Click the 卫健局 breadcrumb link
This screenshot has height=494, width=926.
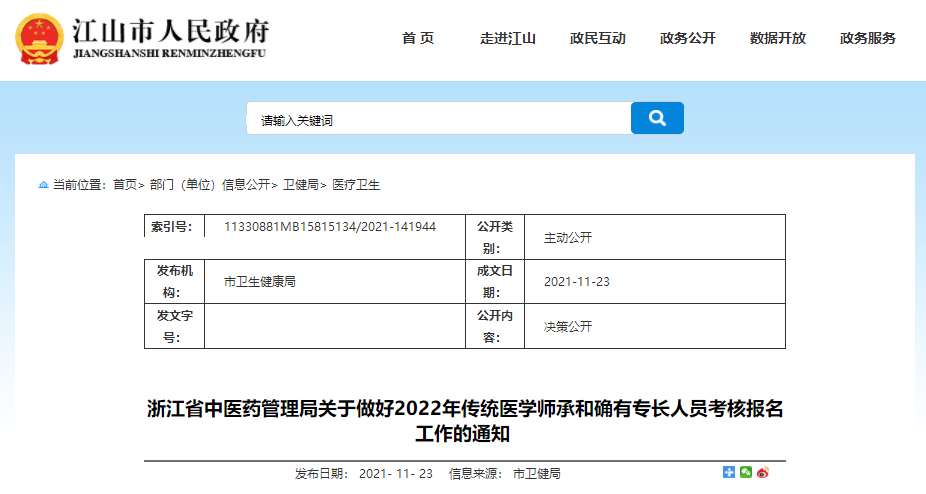pyautogui.click(x=300, y=185)
